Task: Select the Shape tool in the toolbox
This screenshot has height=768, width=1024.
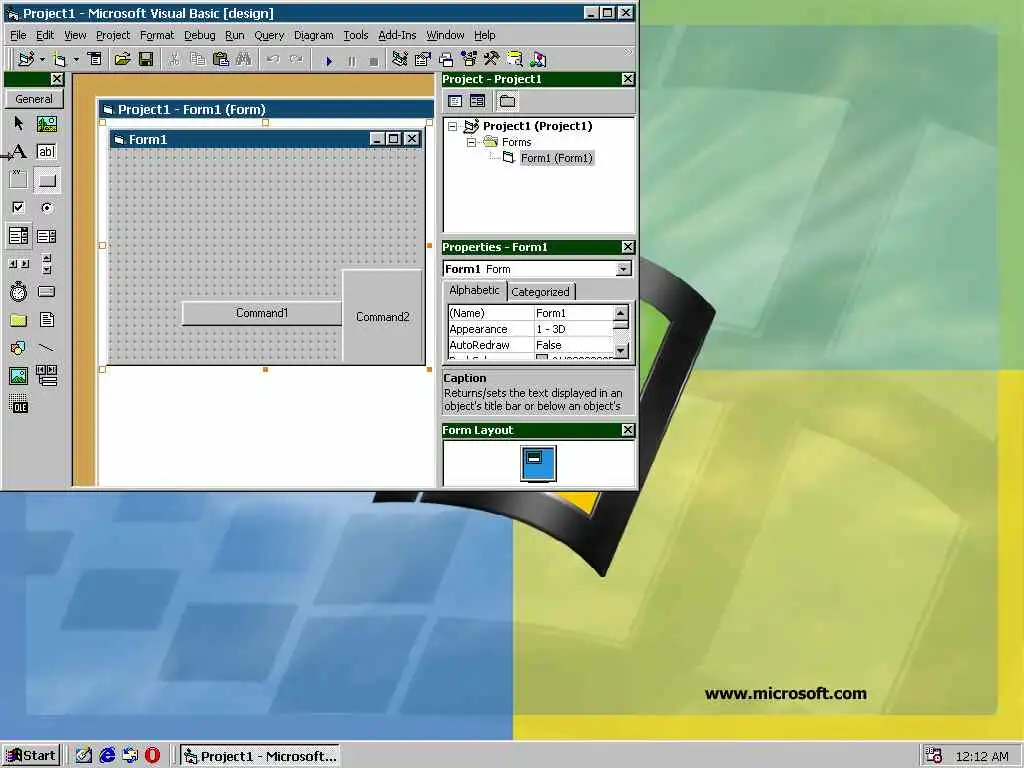Action: [x=18, y=347]
